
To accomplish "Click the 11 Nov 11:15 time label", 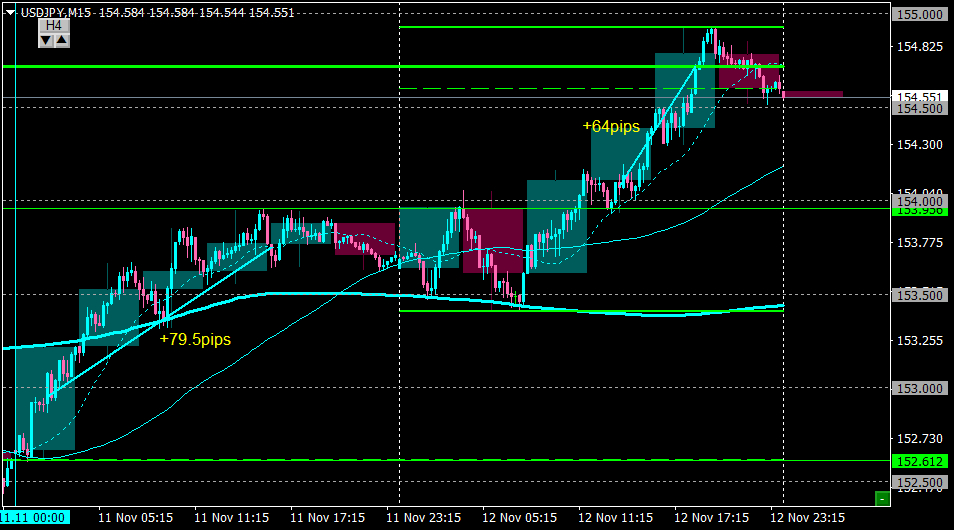I will [x=231, y=518].
